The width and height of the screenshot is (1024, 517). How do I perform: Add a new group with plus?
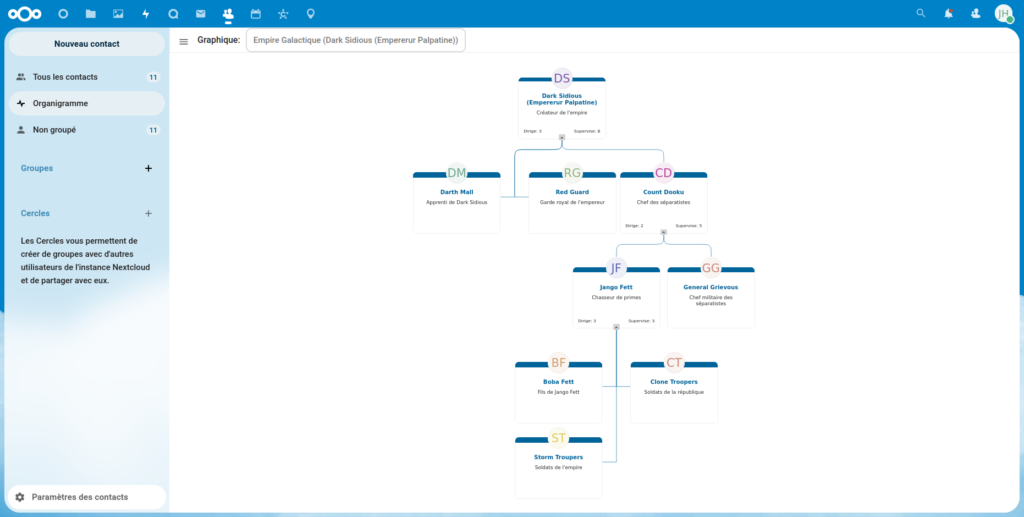coord(148,168)
